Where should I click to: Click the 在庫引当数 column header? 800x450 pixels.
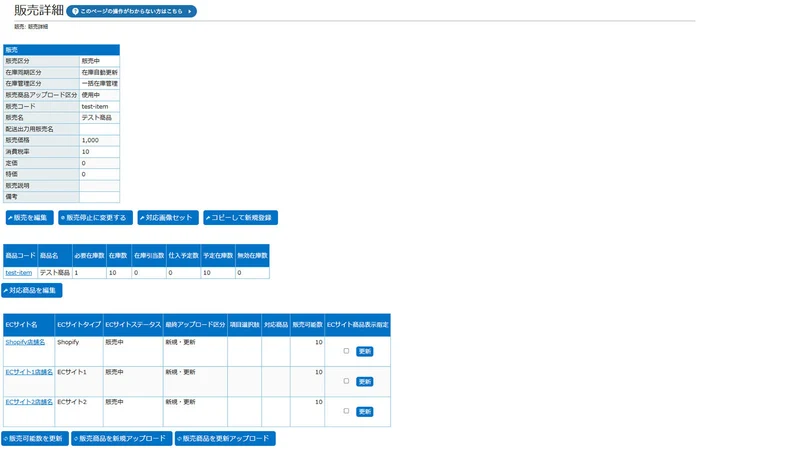tap(149, 256)
